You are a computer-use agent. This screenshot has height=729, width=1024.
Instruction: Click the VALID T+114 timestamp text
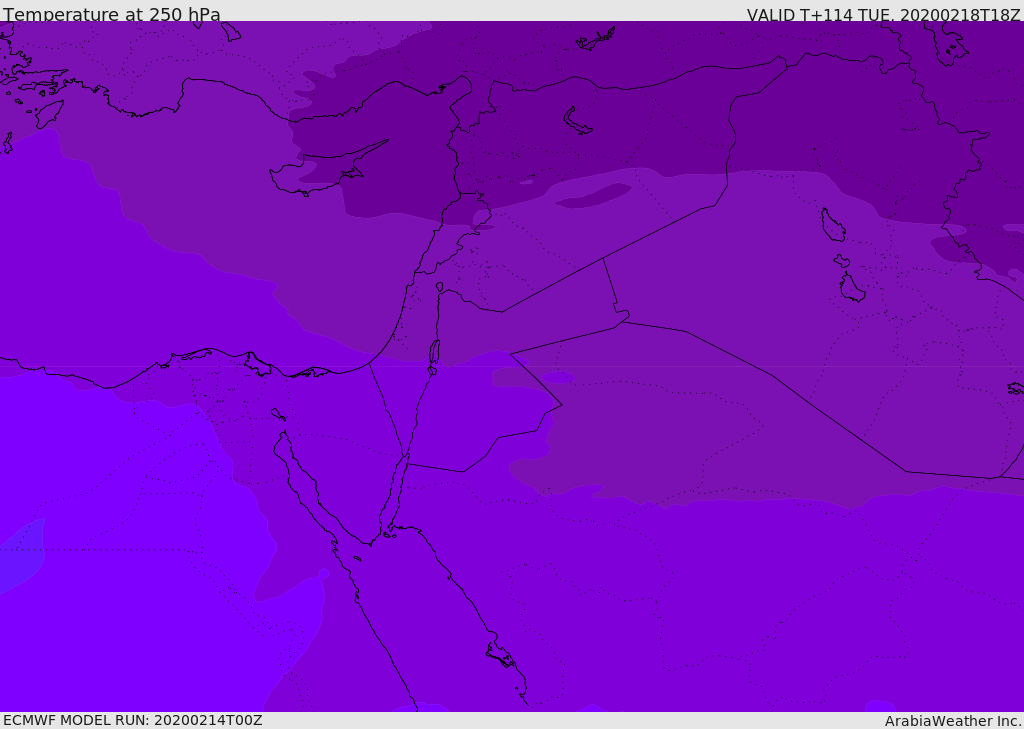pos(883,15)
